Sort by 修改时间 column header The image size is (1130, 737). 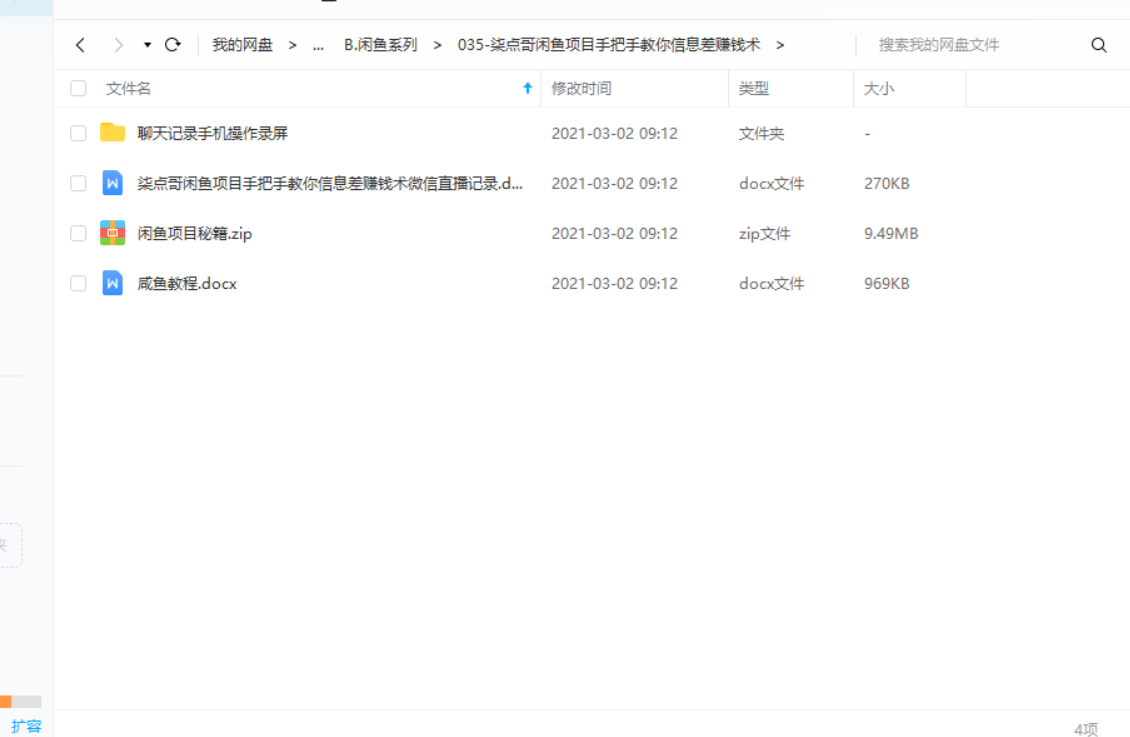tap(581, 89)
